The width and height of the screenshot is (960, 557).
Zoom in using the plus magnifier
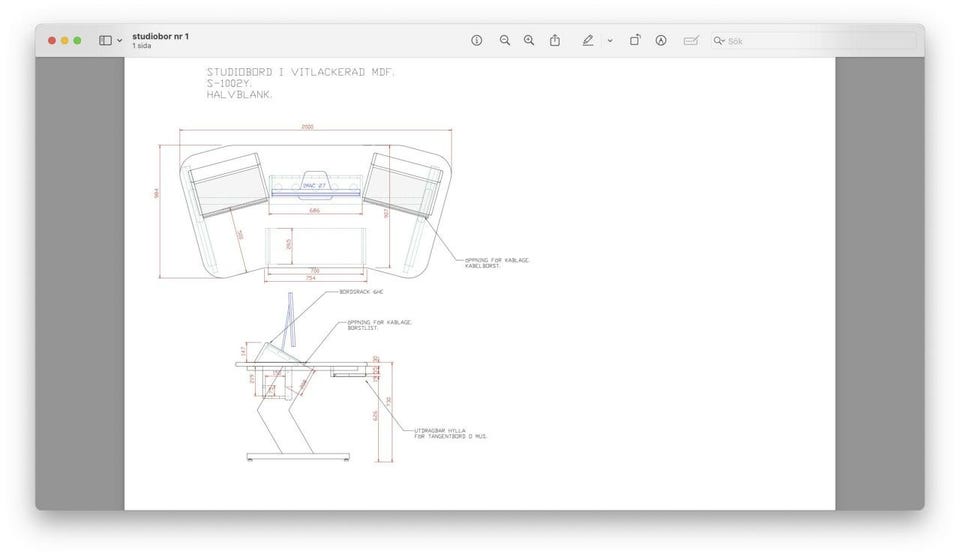[529, 40]
